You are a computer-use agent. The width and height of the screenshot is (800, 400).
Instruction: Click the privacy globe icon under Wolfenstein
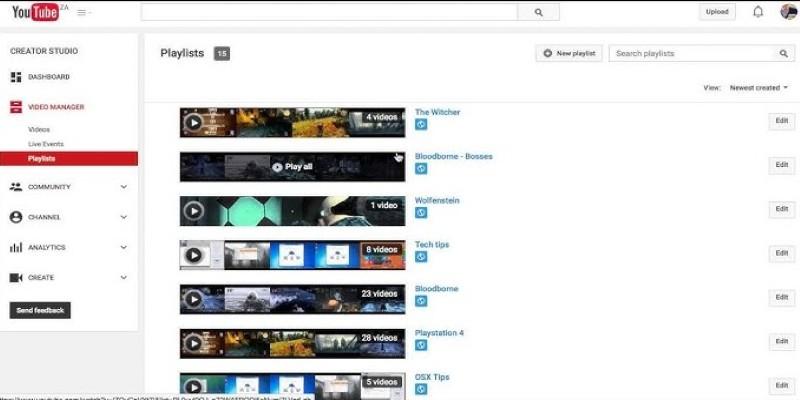click(x=421, y=212)
